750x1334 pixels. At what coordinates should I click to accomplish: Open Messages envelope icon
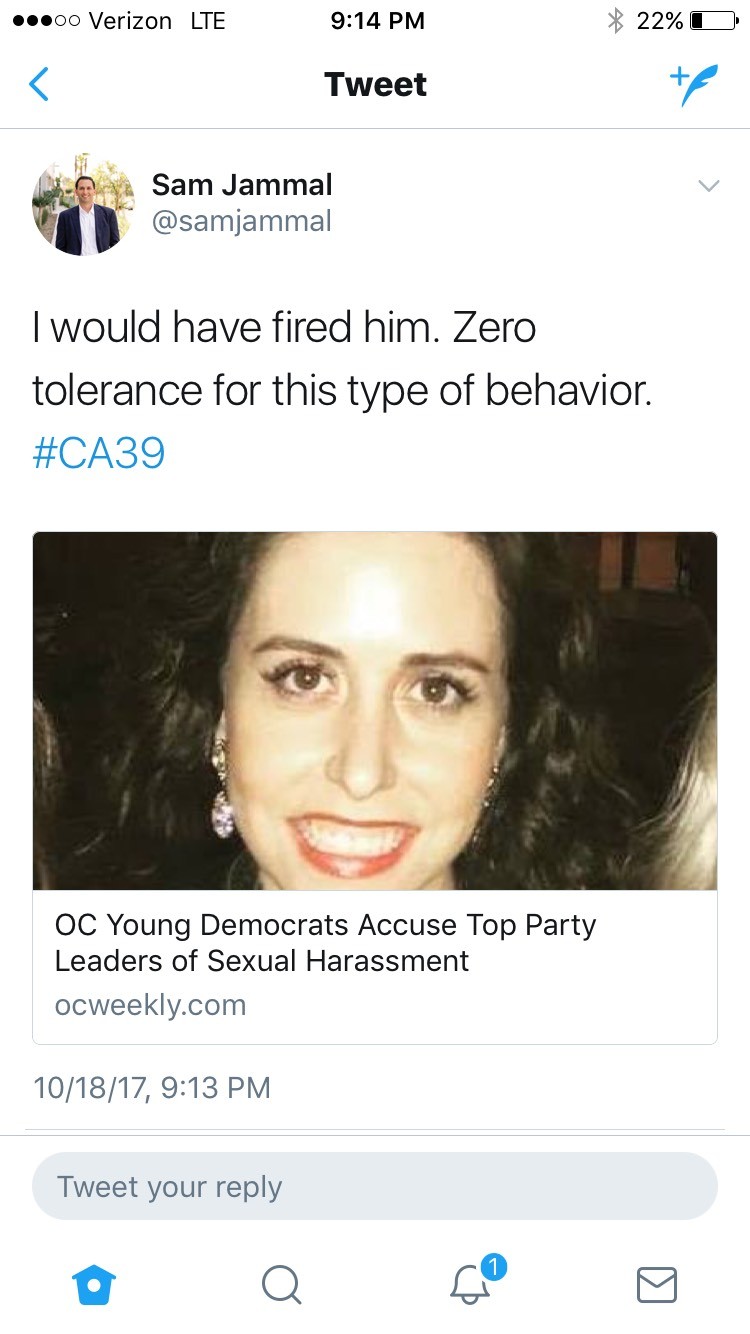pos(657,1284)
